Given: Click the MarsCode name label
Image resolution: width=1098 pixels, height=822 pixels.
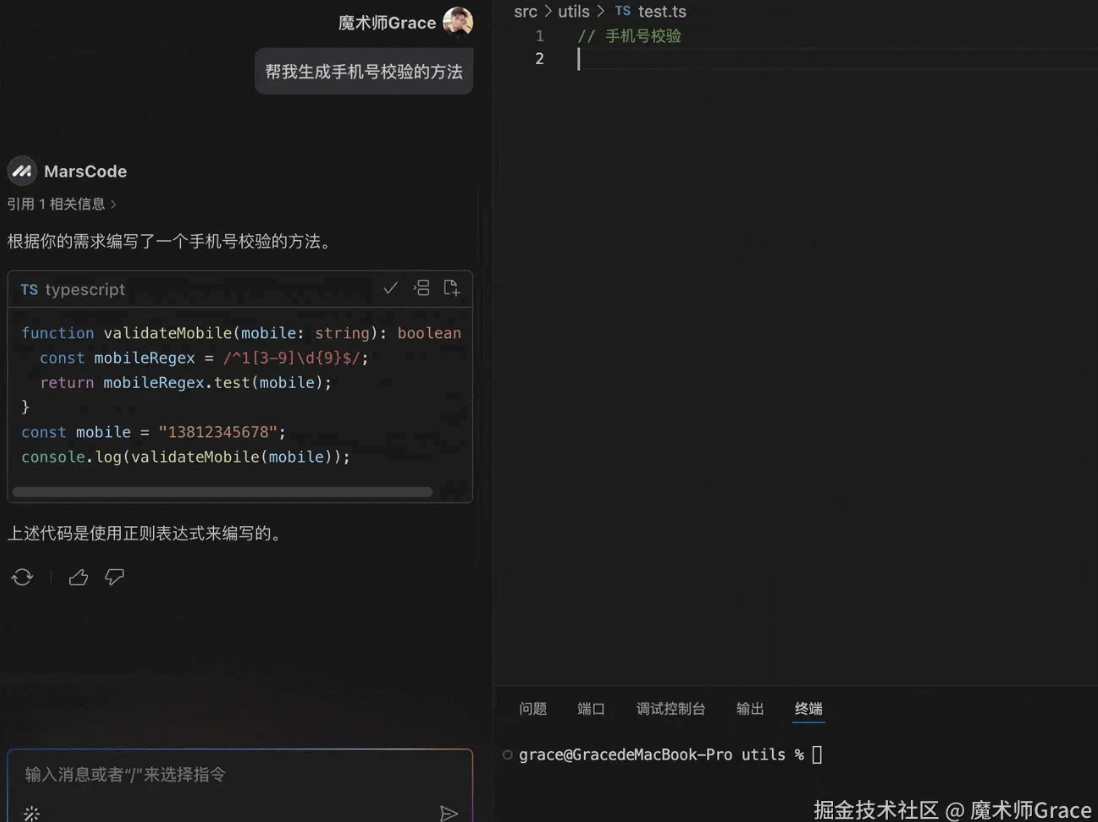Looking at the screenshot, I should pyautogui.click(x=85, y=172).
